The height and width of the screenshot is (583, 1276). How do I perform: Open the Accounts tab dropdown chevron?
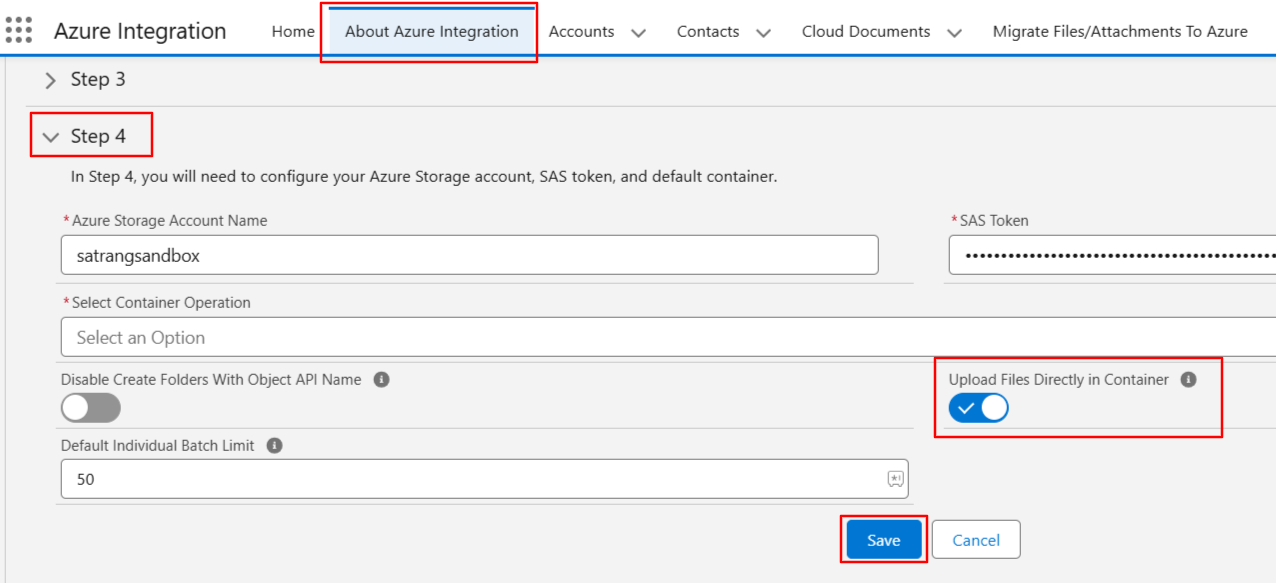coord(639,32)
